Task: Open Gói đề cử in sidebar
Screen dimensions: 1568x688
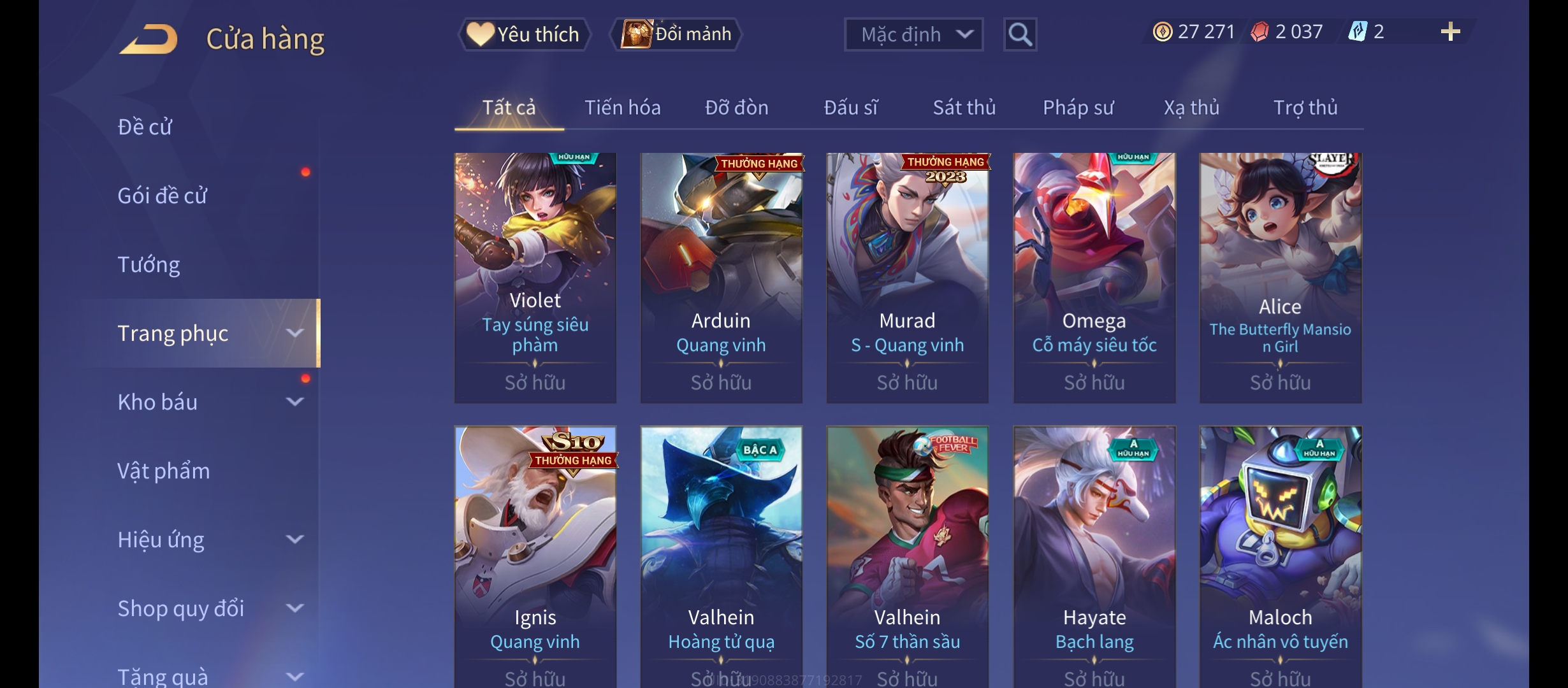Action: click(163, 196)
